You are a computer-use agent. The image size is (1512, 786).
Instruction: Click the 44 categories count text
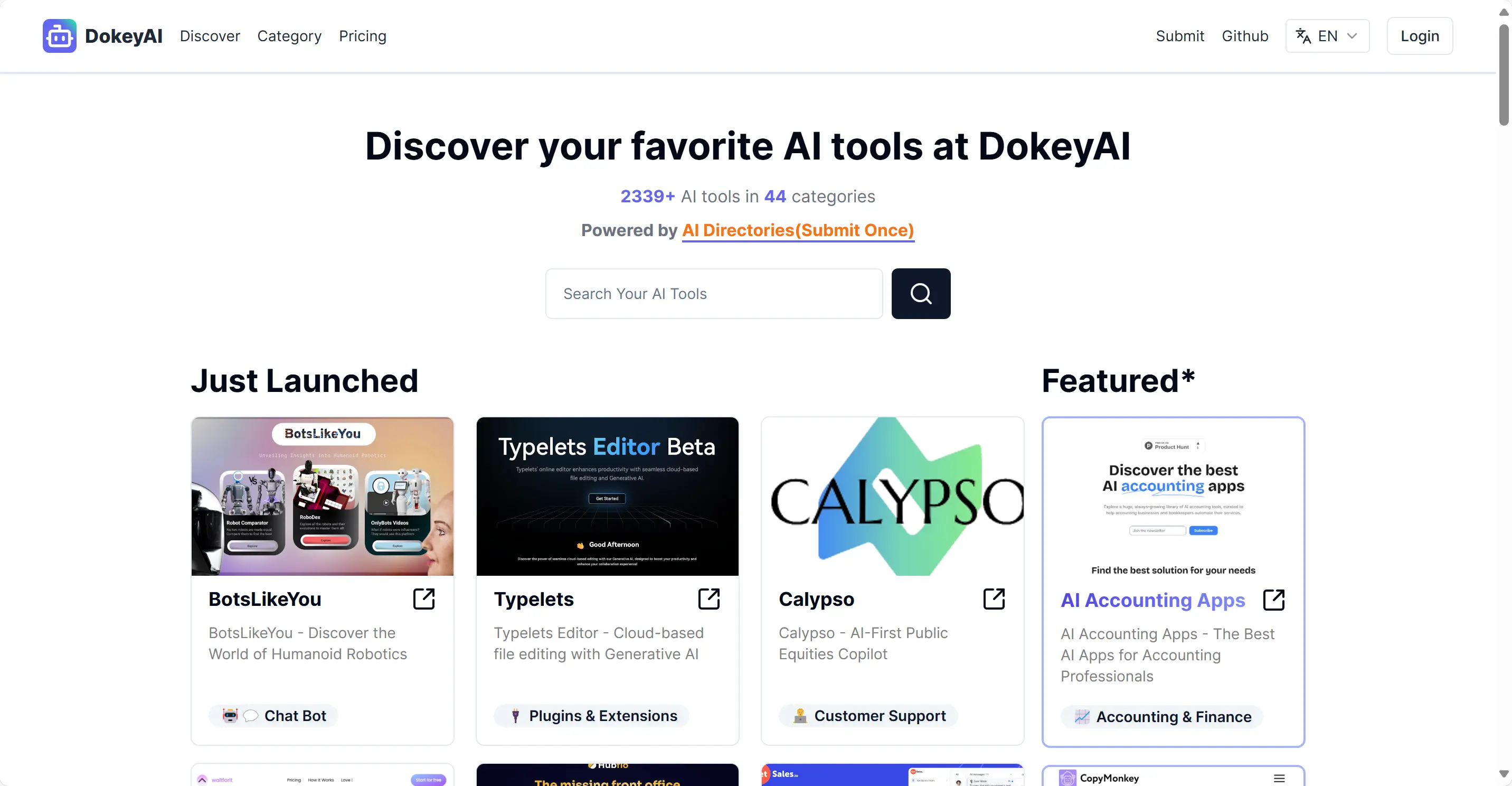point(775,196)
